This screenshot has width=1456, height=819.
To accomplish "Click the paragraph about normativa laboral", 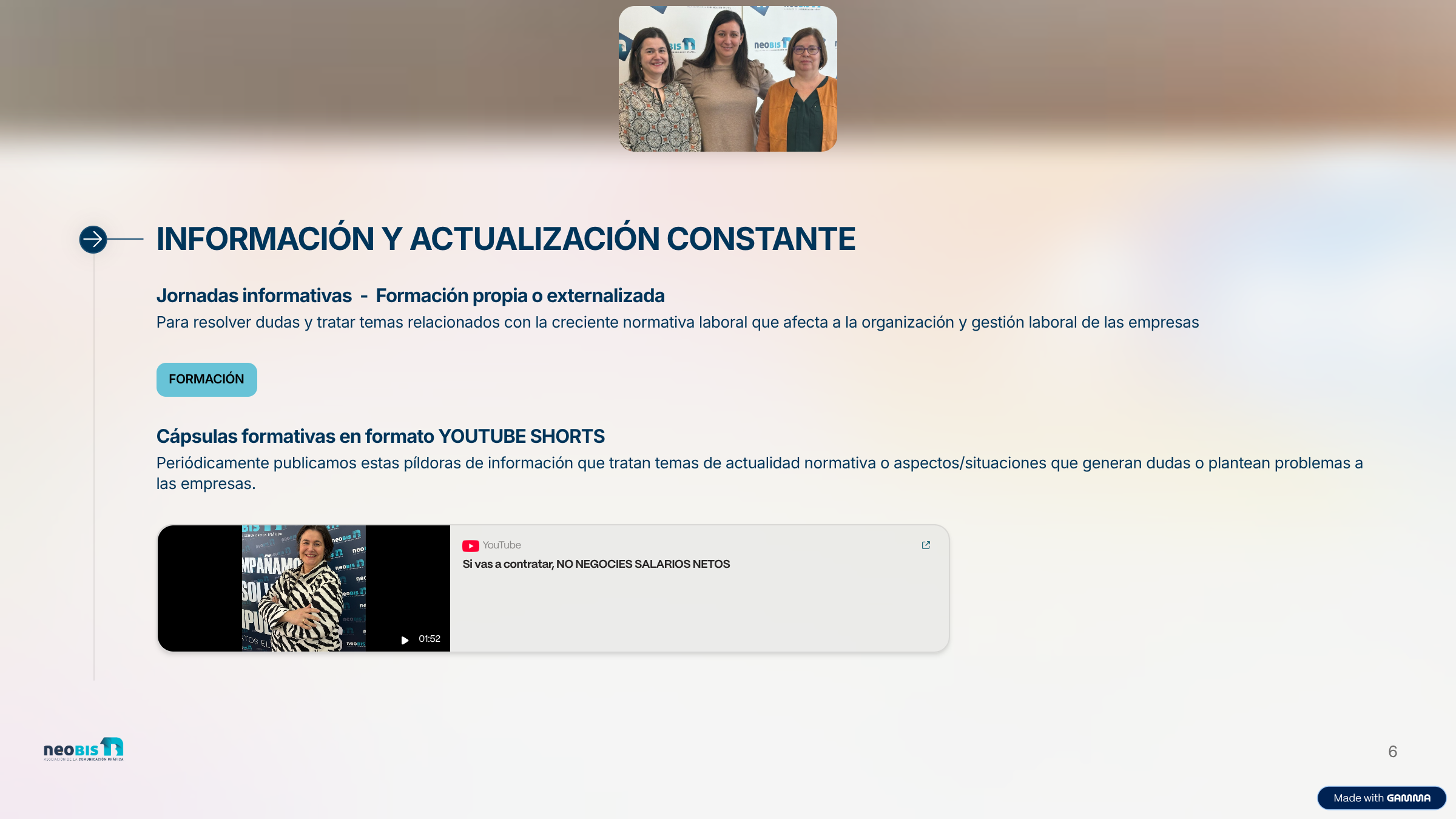I will pos(678,323).
